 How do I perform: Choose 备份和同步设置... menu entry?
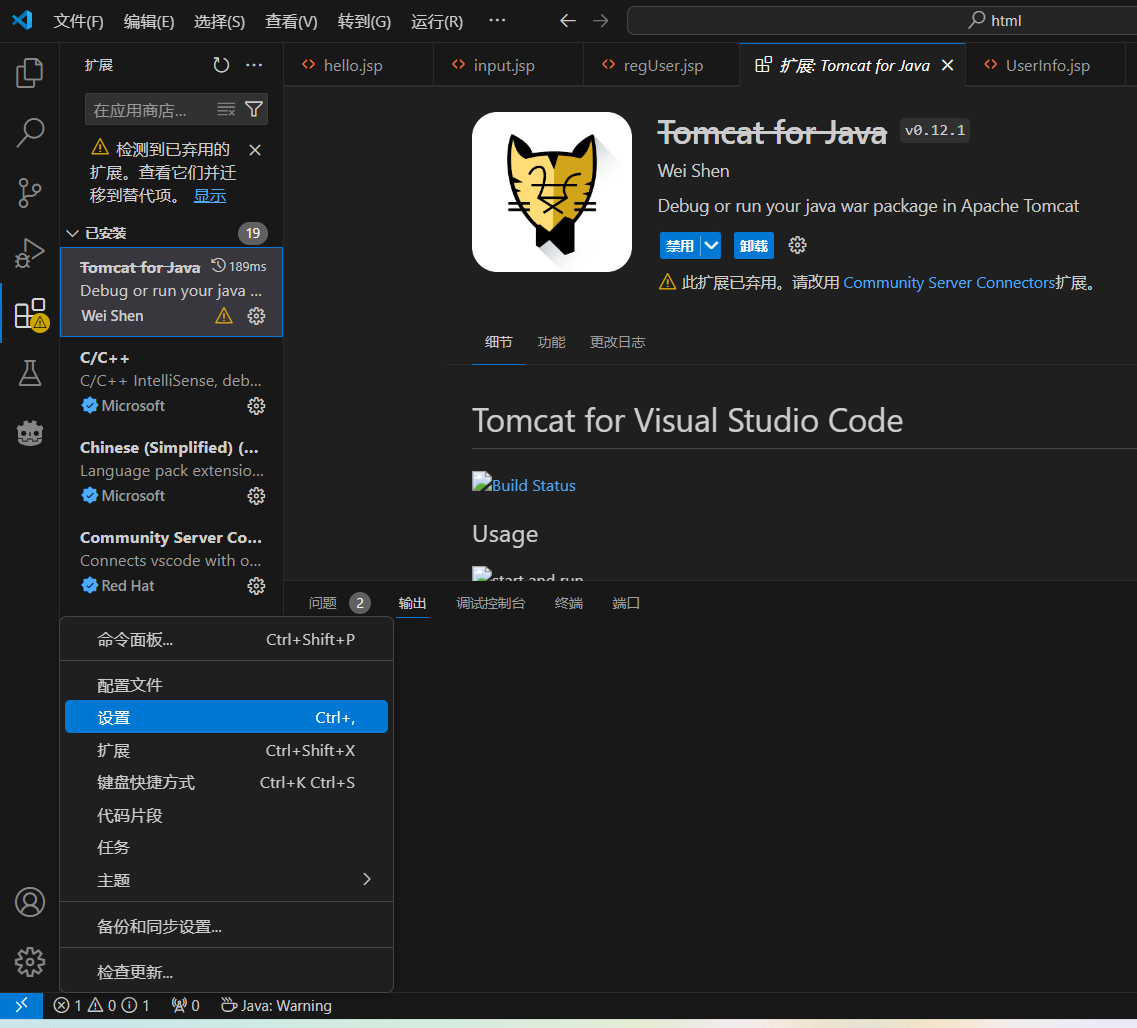(x=226, y=927)
